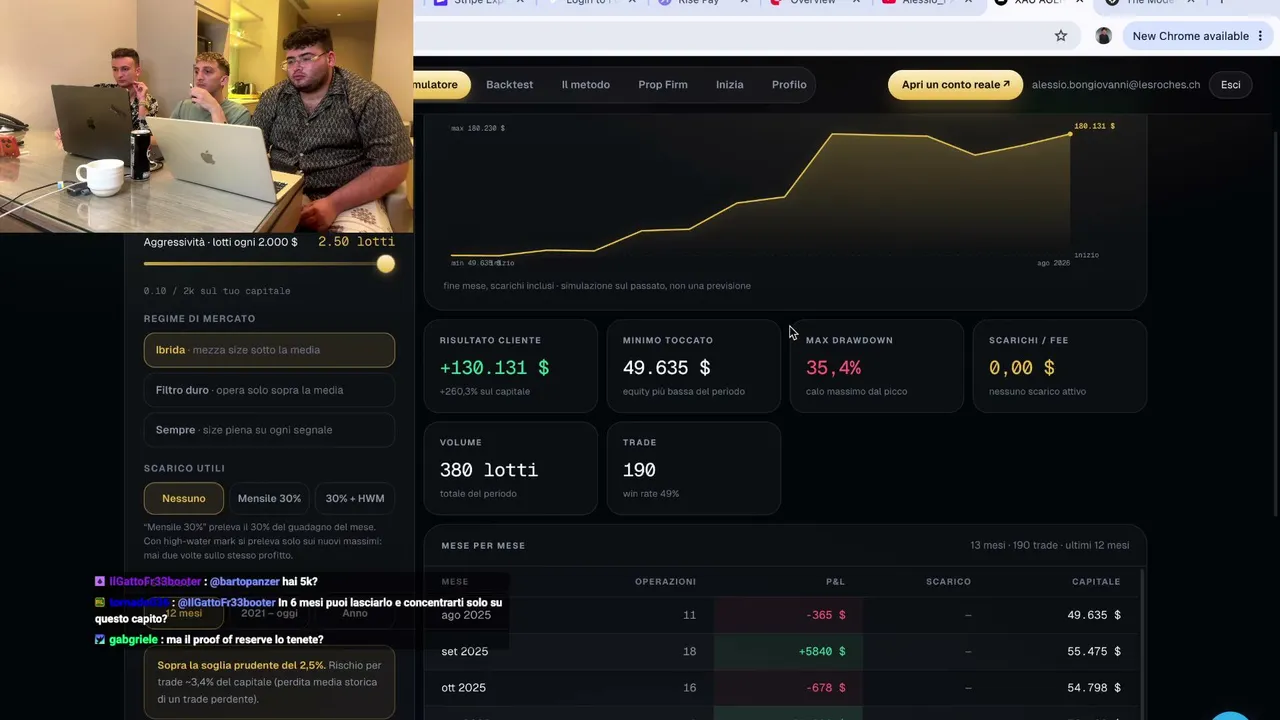The height and width of the screenshot is (720, 1280).
Task: Click the Capitale column header
Action: 1096,582
